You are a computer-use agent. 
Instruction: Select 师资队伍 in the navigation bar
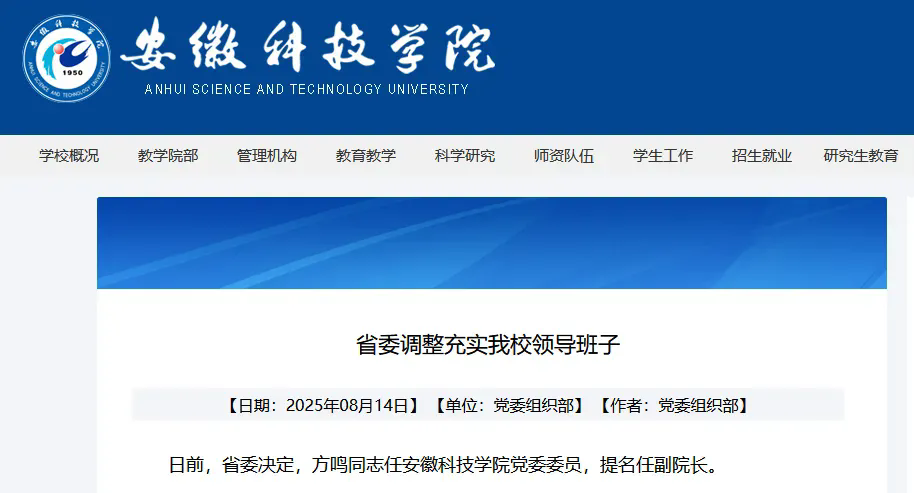pos(564,156)
